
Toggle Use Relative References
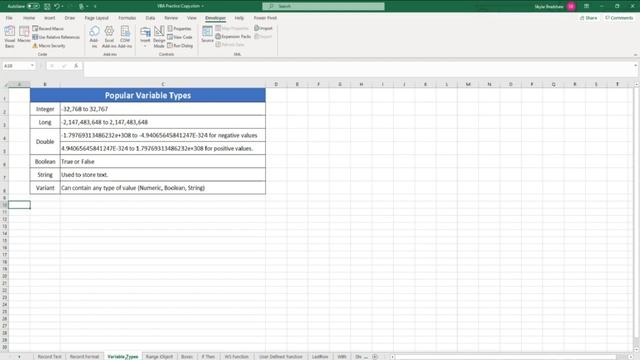coord(56,37)
